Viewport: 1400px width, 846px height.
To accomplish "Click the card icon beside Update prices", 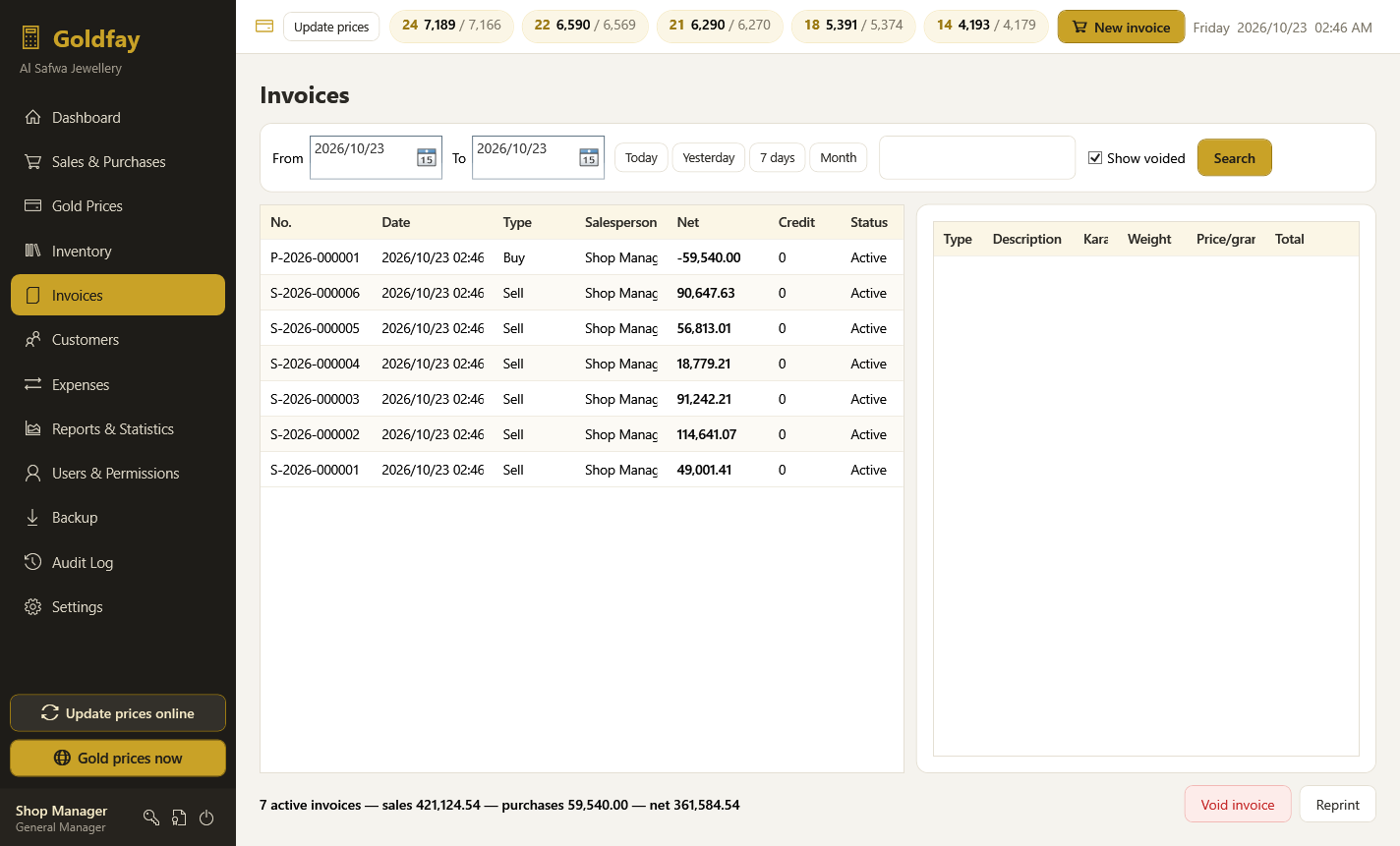I will click(264, 27).
